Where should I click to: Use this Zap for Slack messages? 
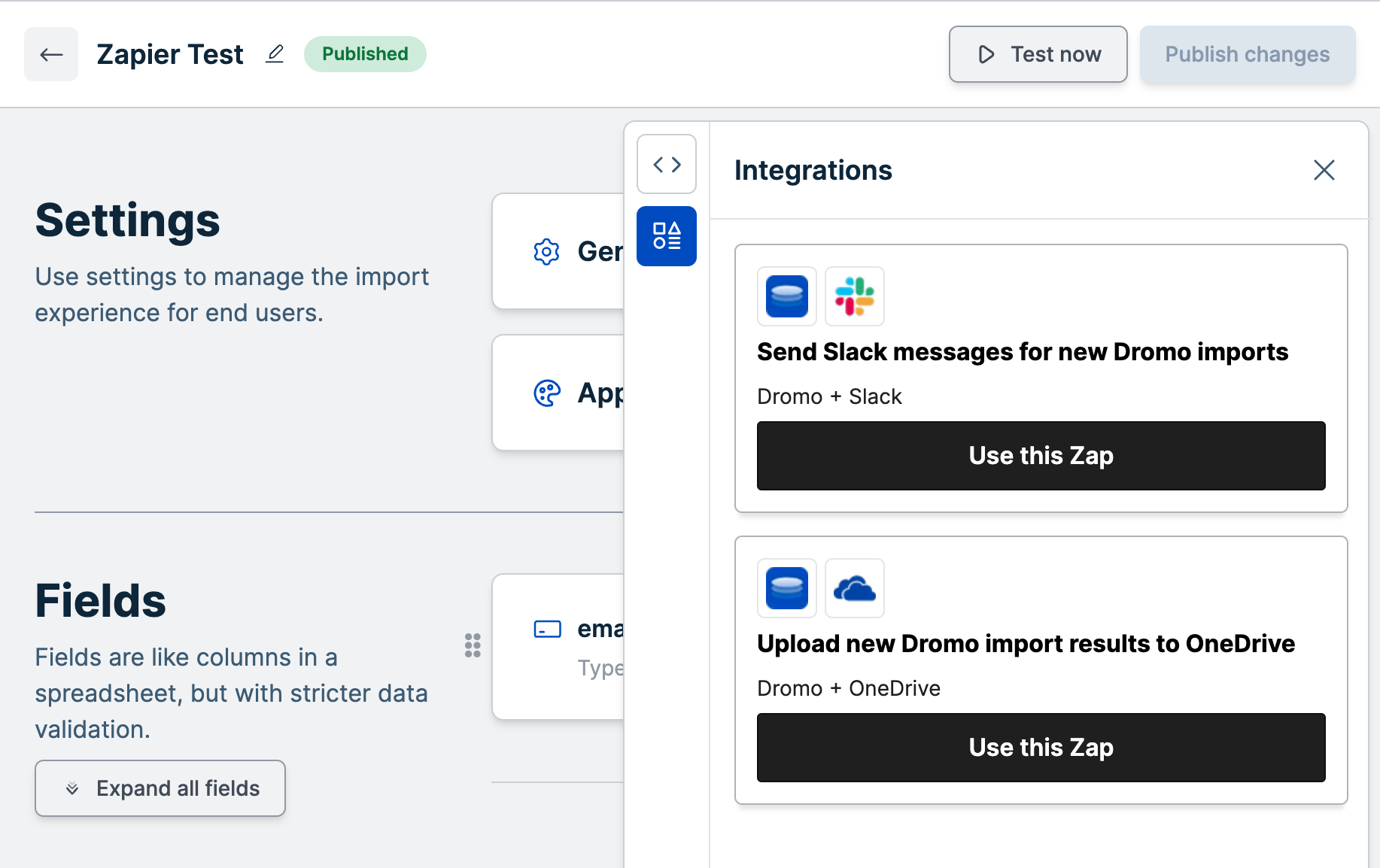tap(1041, 456)
